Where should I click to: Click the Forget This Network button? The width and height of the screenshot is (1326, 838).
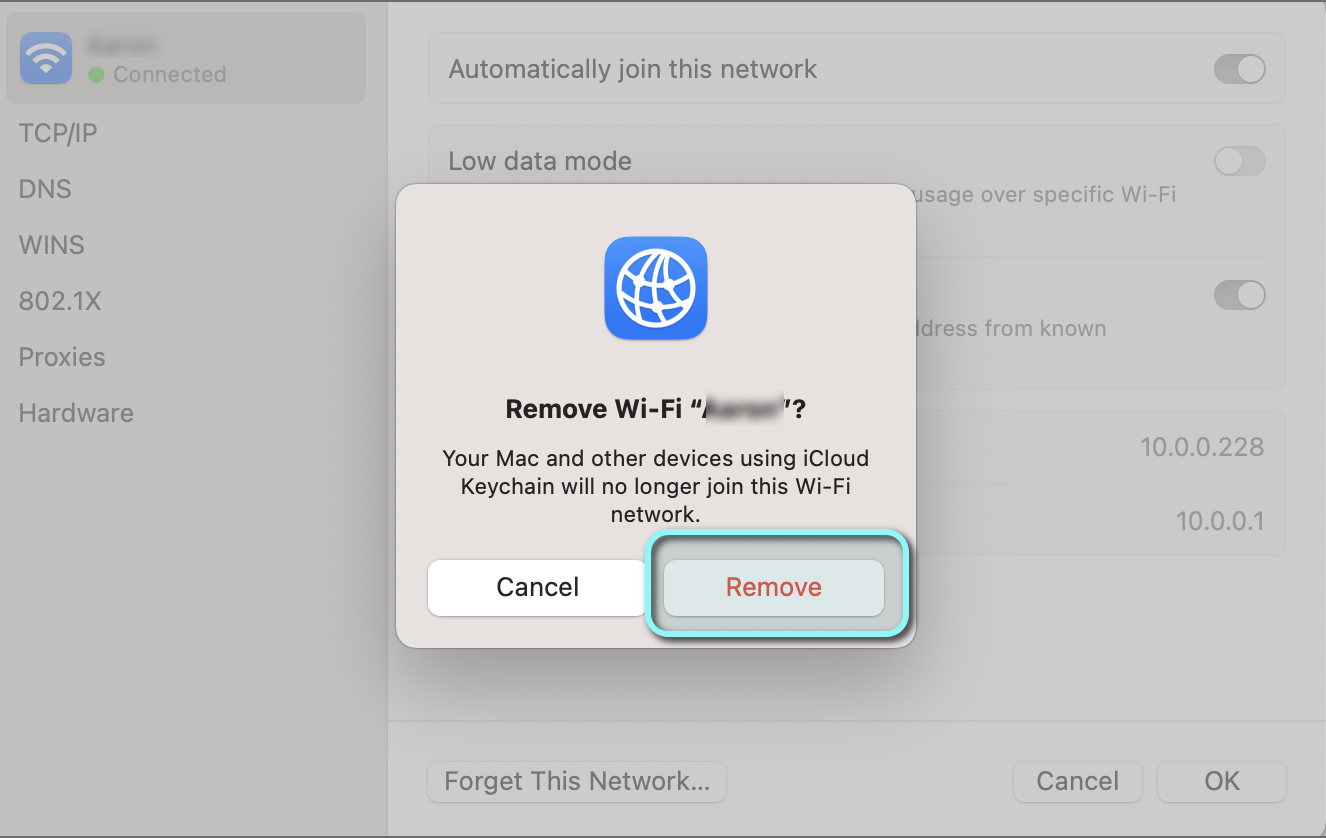pos(577,781)
